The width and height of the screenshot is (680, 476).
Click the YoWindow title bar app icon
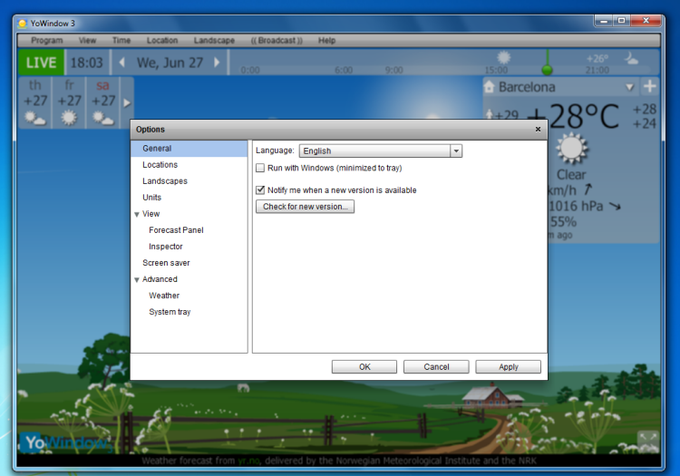(23, 23)
